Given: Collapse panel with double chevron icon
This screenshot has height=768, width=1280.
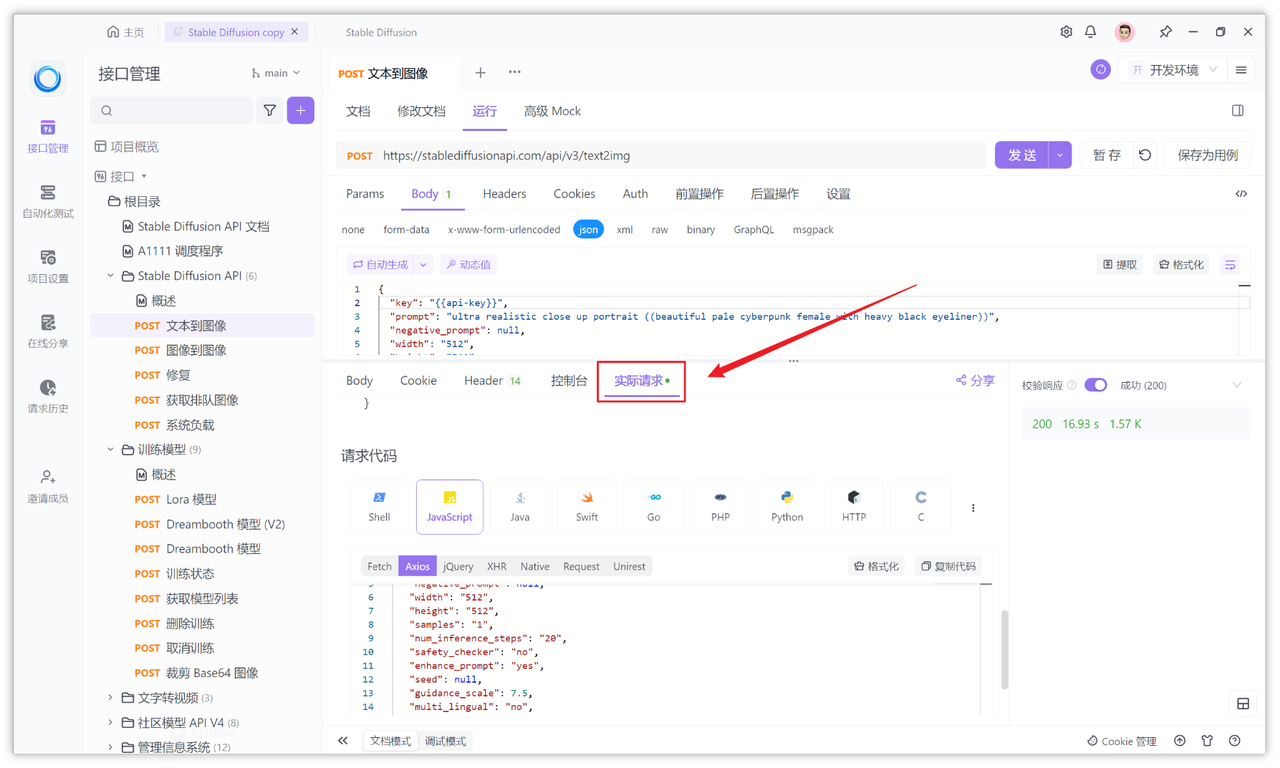Looking at the screenshot, I should click(x=343, y=741).
